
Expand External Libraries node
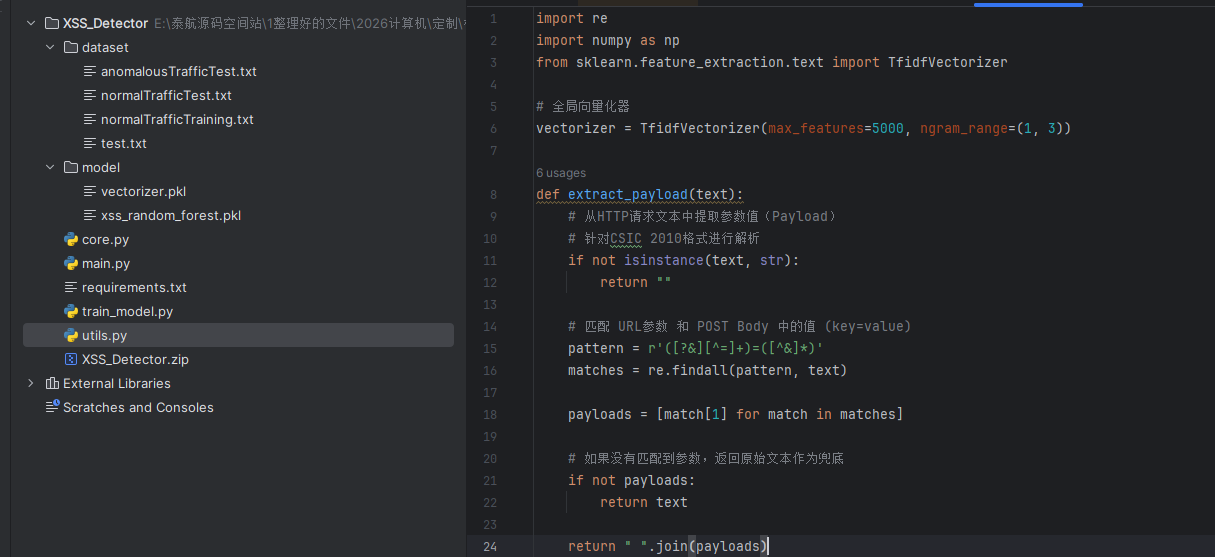pos(31,383)
